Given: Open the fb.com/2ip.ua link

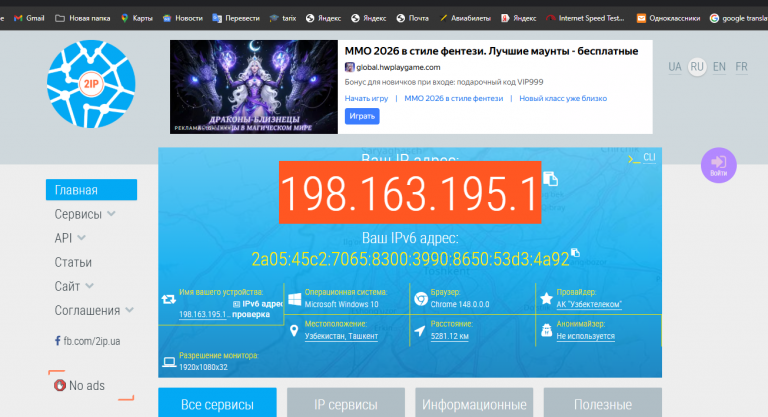Looking at the screenshot, I should [x=87, y=341].
